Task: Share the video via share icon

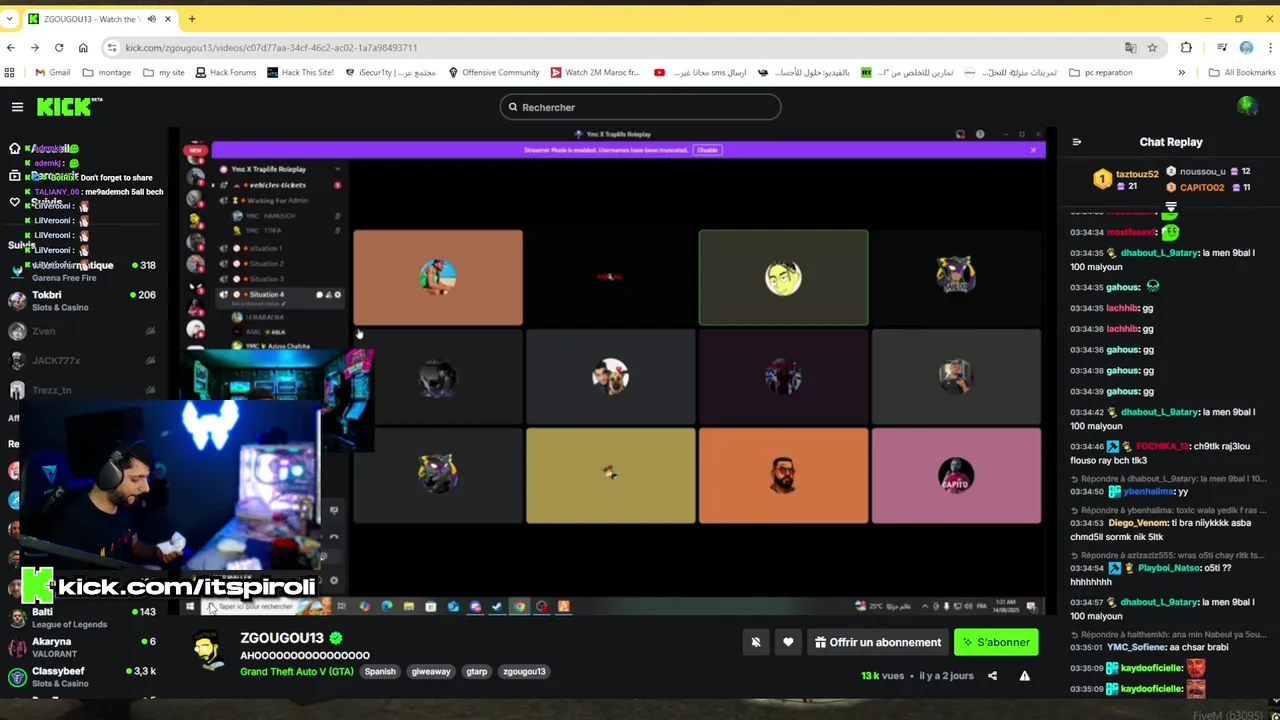Action: (x=992, y=676)
